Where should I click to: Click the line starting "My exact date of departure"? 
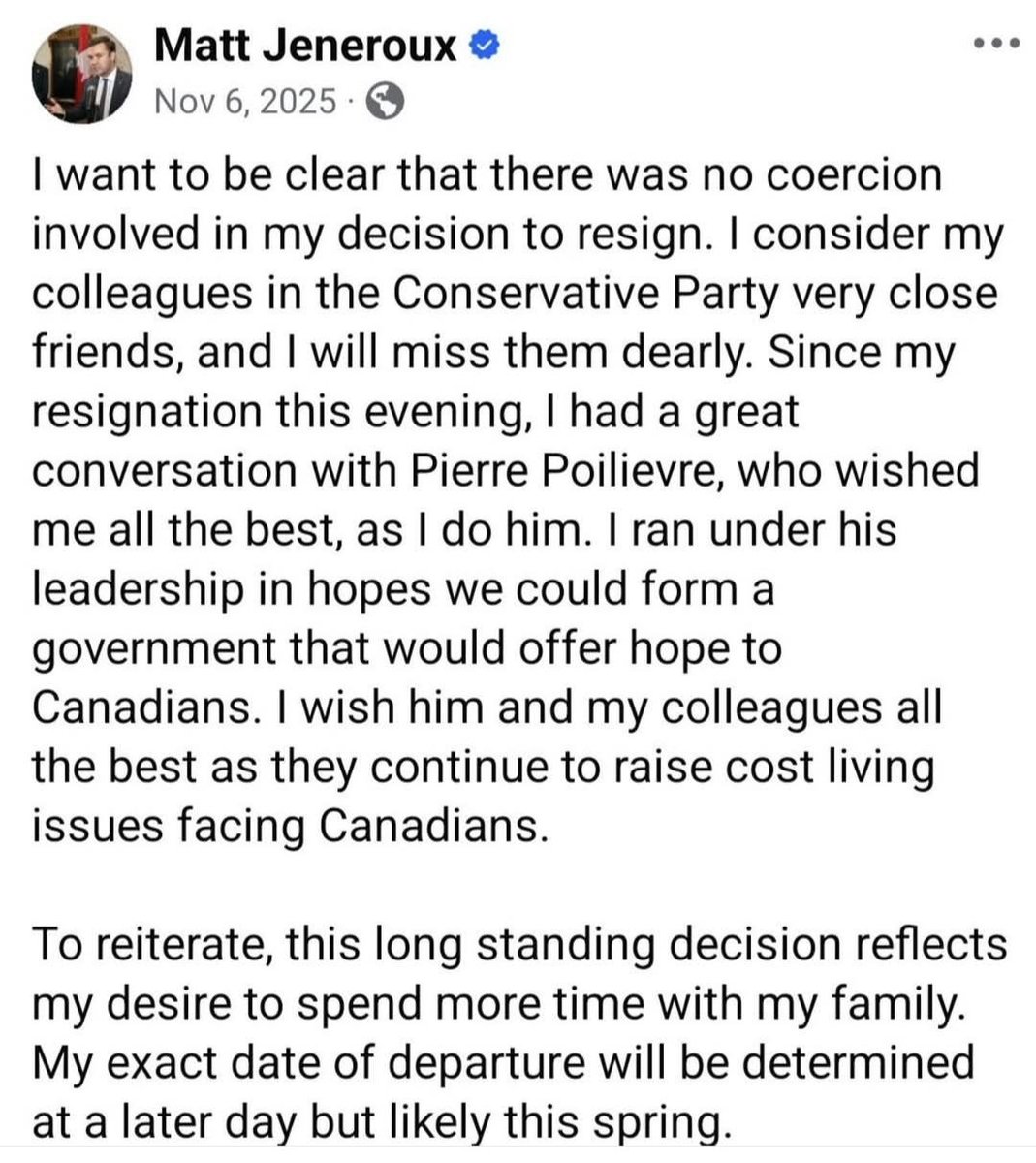tap(503, 1061)
